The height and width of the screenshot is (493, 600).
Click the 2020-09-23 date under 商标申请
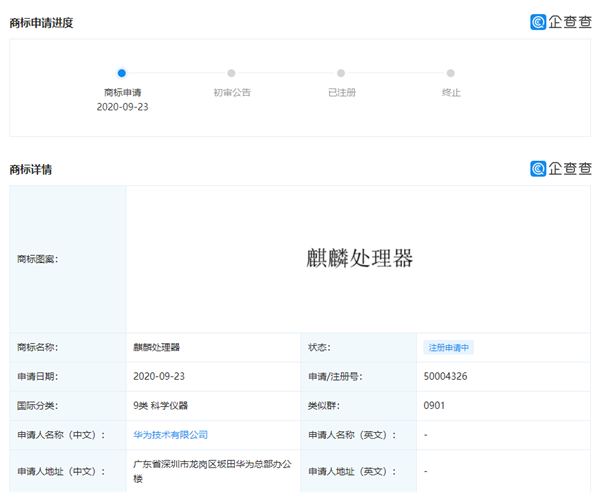tap(122, 107)
